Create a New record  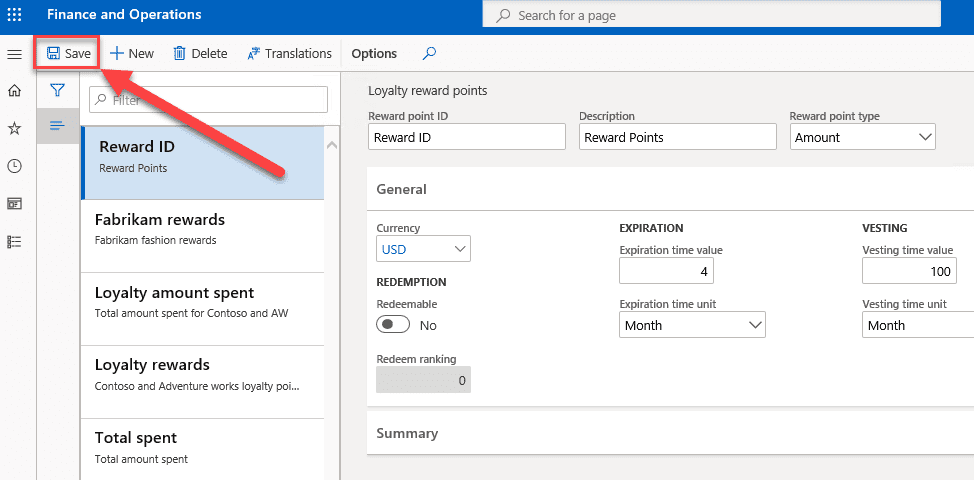132,53
